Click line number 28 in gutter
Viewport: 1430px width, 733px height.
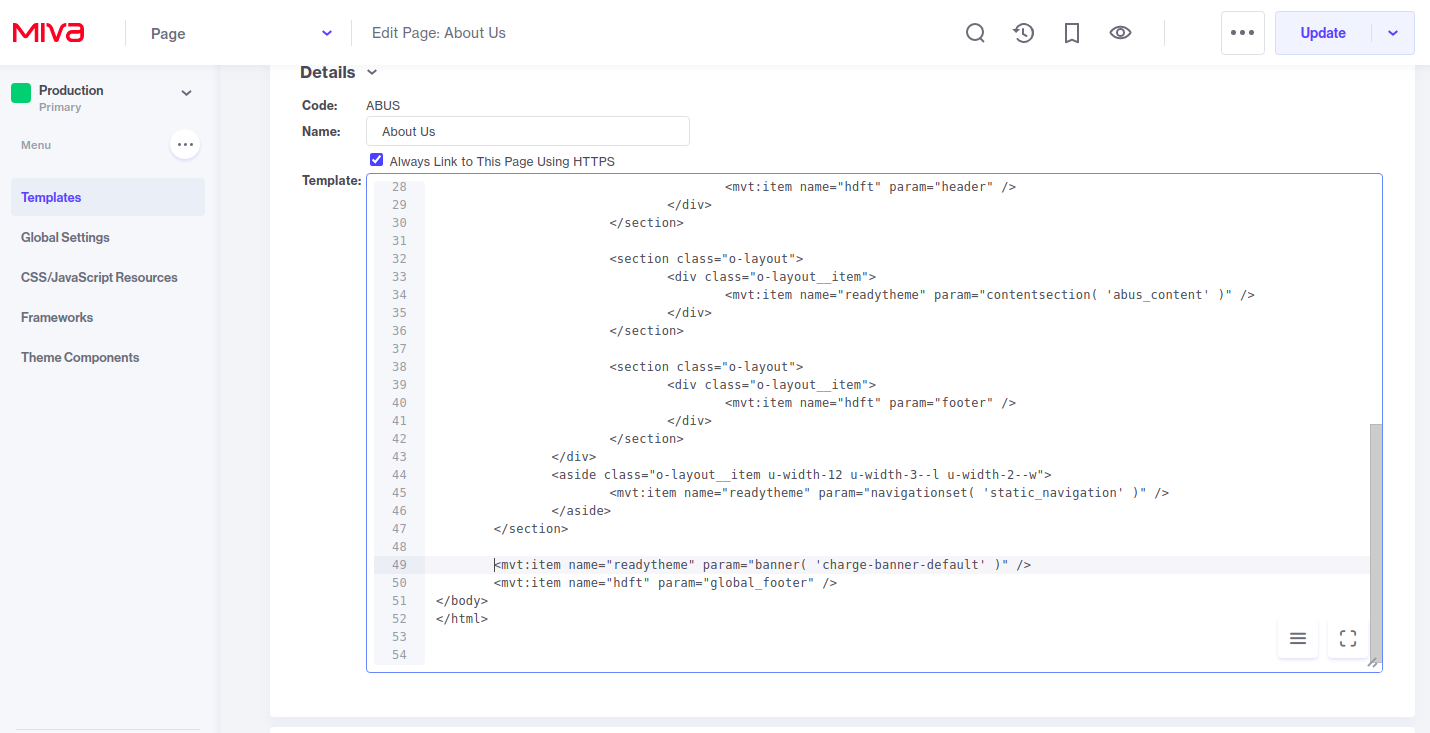399,187
